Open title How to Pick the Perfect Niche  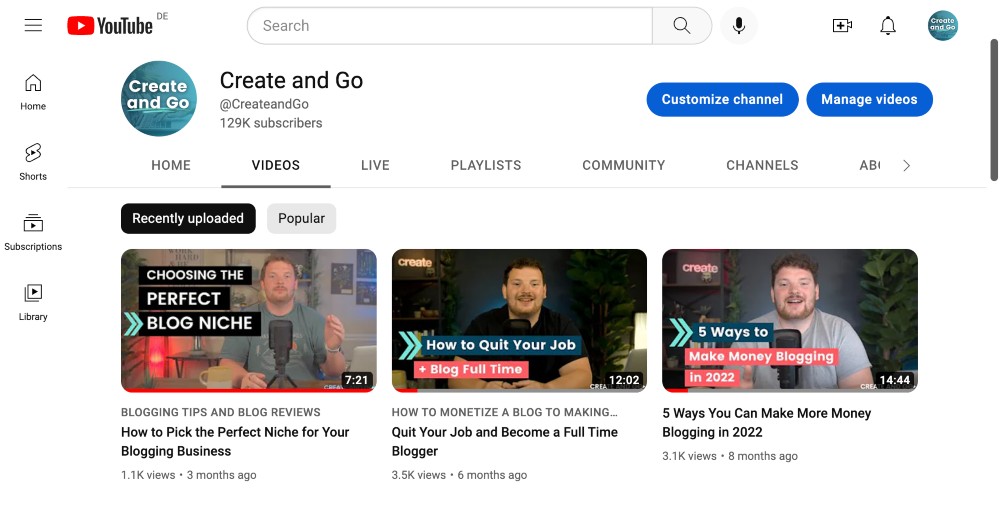coord(235,442)
